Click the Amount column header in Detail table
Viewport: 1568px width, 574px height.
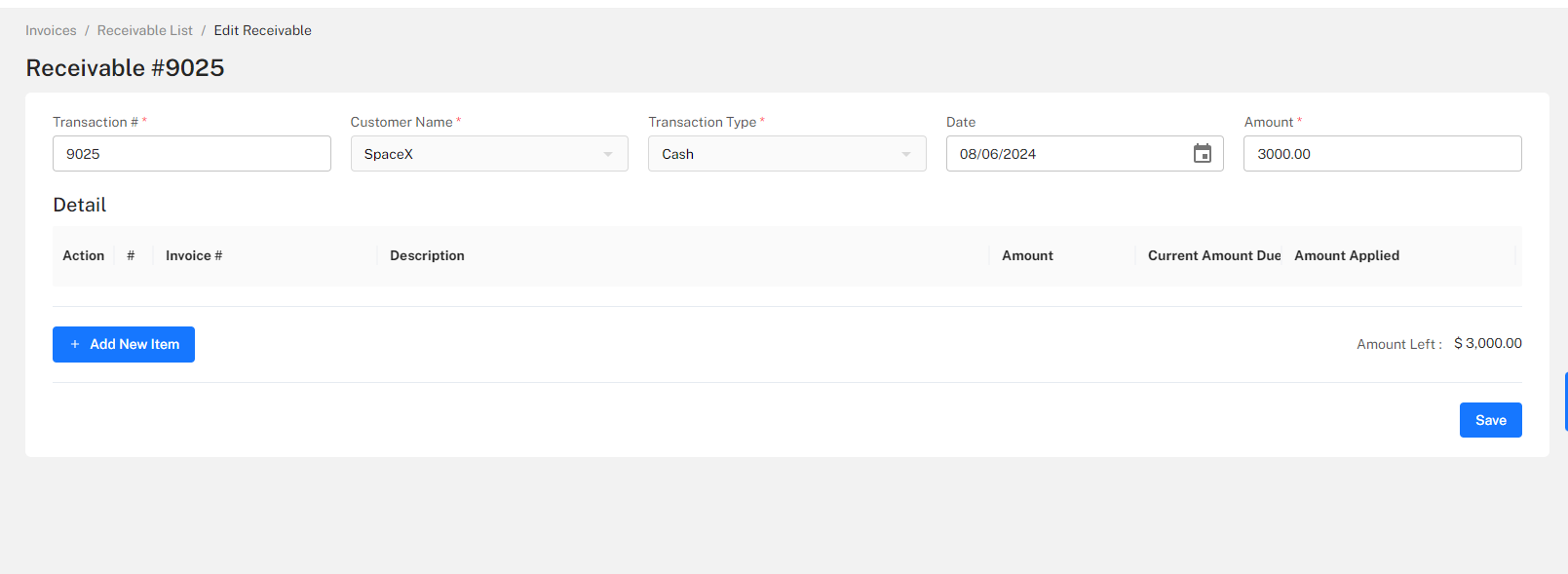(x=1027, y=255)
